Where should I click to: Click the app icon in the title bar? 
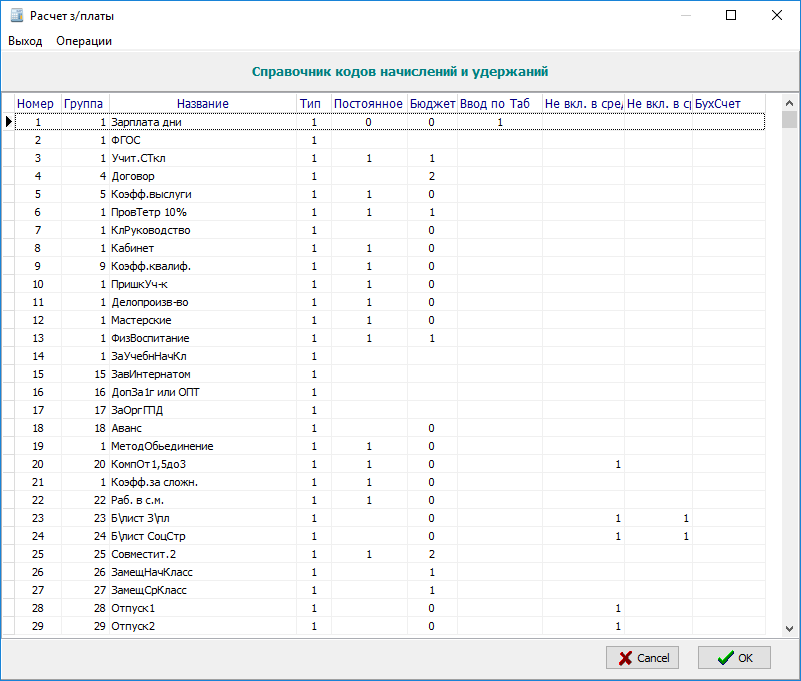point(16,16)
